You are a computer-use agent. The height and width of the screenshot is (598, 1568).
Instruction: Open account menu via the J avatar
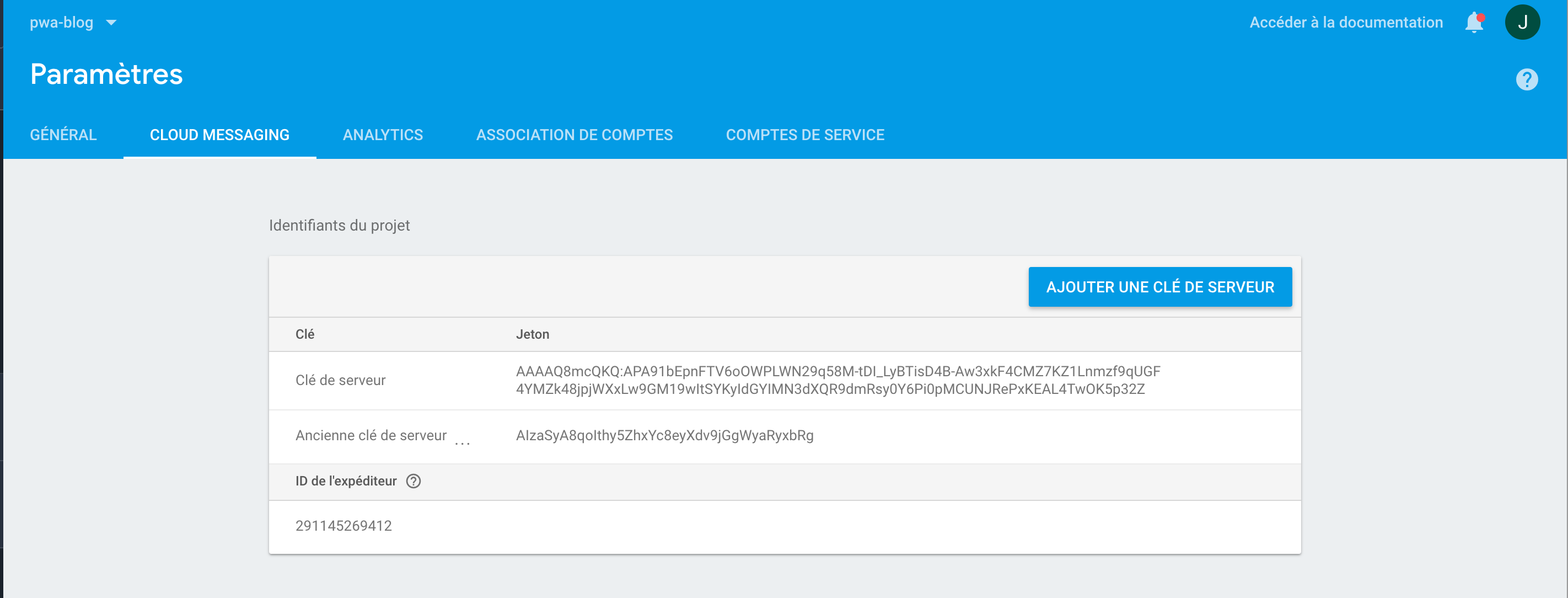point(1523,22)
